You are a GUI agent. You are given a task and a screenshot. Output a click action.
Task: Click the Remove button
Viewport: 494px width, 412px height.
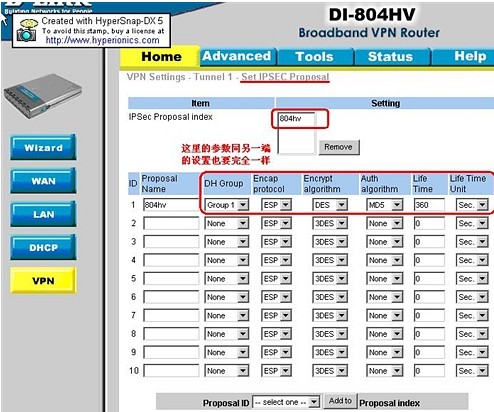[x=339, y=147]
